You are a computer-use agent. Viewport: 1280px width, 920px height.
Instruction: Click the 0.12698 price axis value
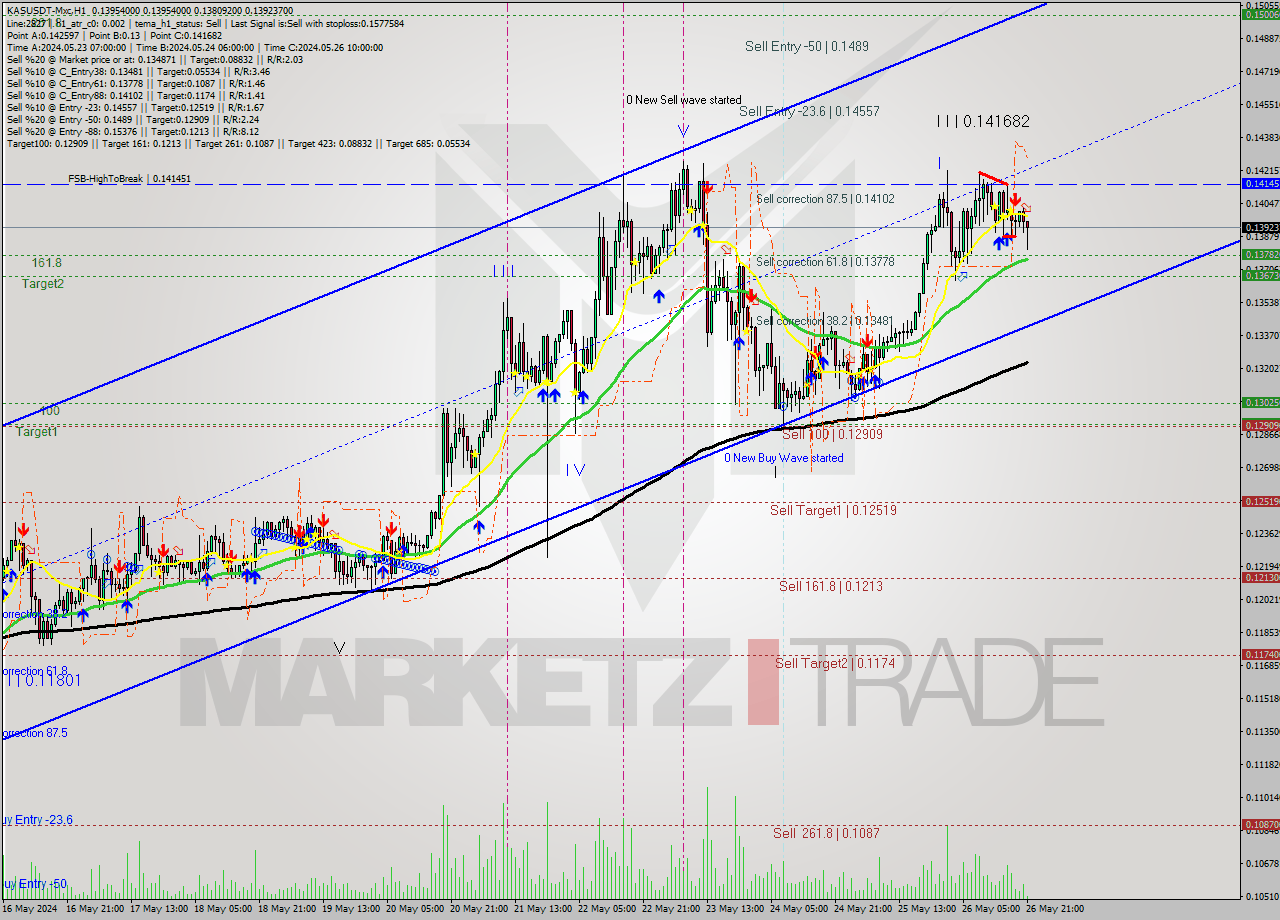1264,467
